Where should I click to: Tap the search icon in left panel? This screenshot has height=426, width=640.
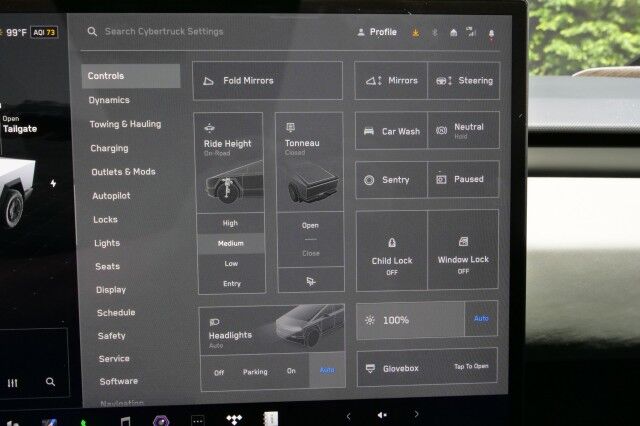50,382
